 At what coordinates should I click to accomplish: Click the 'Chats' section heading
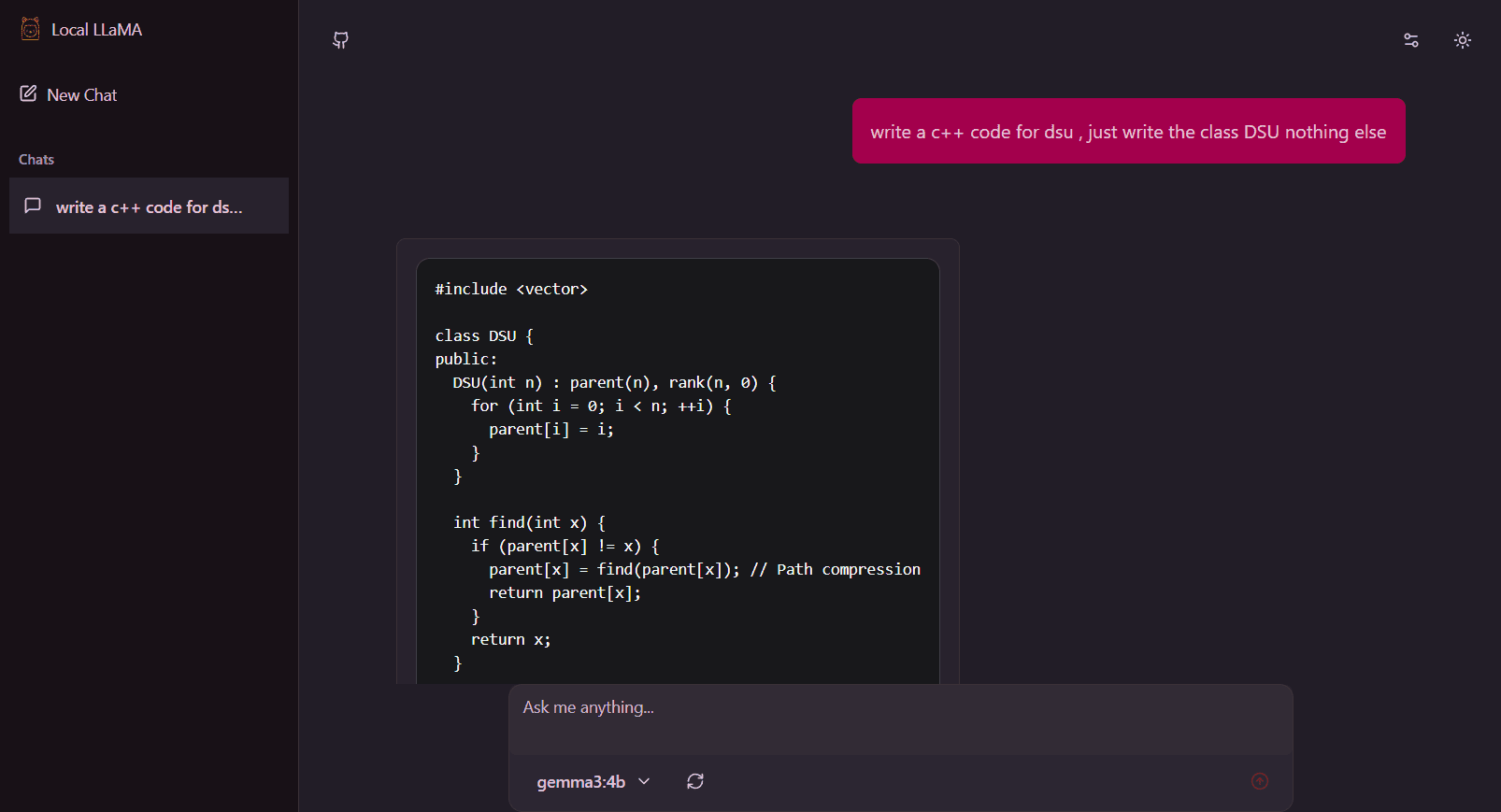(x=36, y=160)
